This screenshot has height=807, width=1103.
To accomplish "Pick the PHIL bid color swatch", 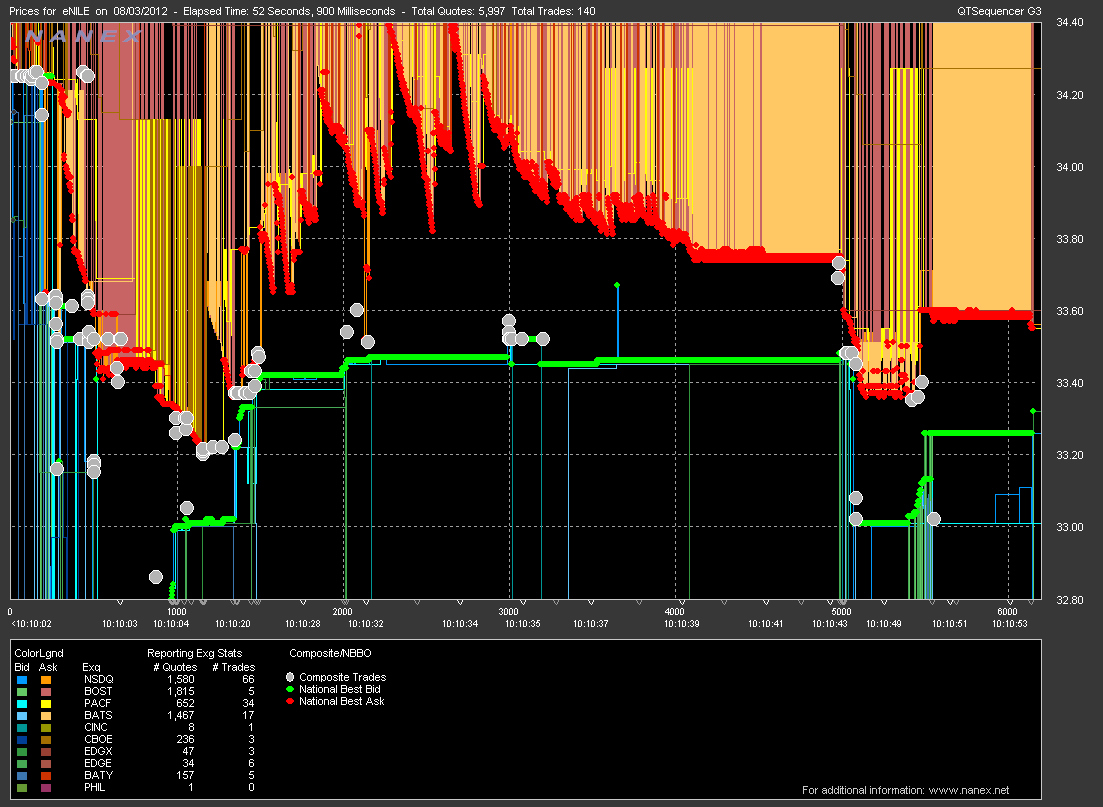I will point(22,787).
